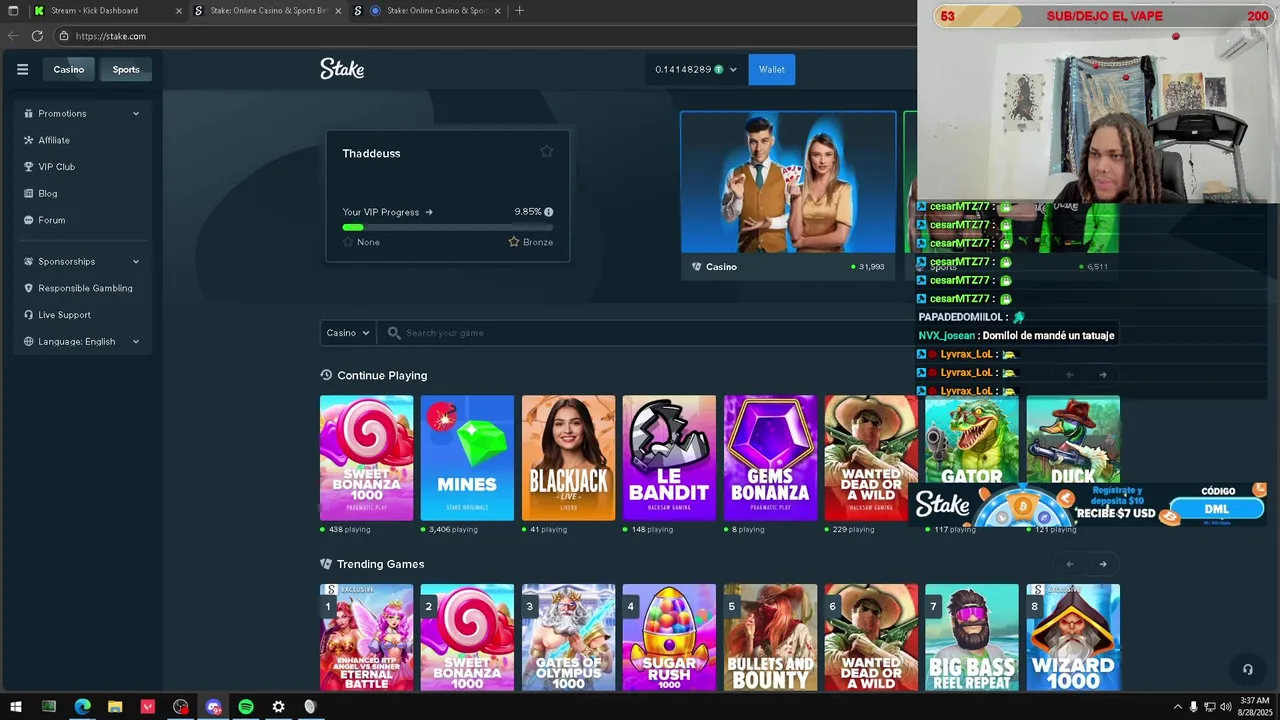Screen dimensions: 1280x720
Task: Open Big Bass Reel Repeat tile
Action: pyautogui.click(x=972, y=638)
